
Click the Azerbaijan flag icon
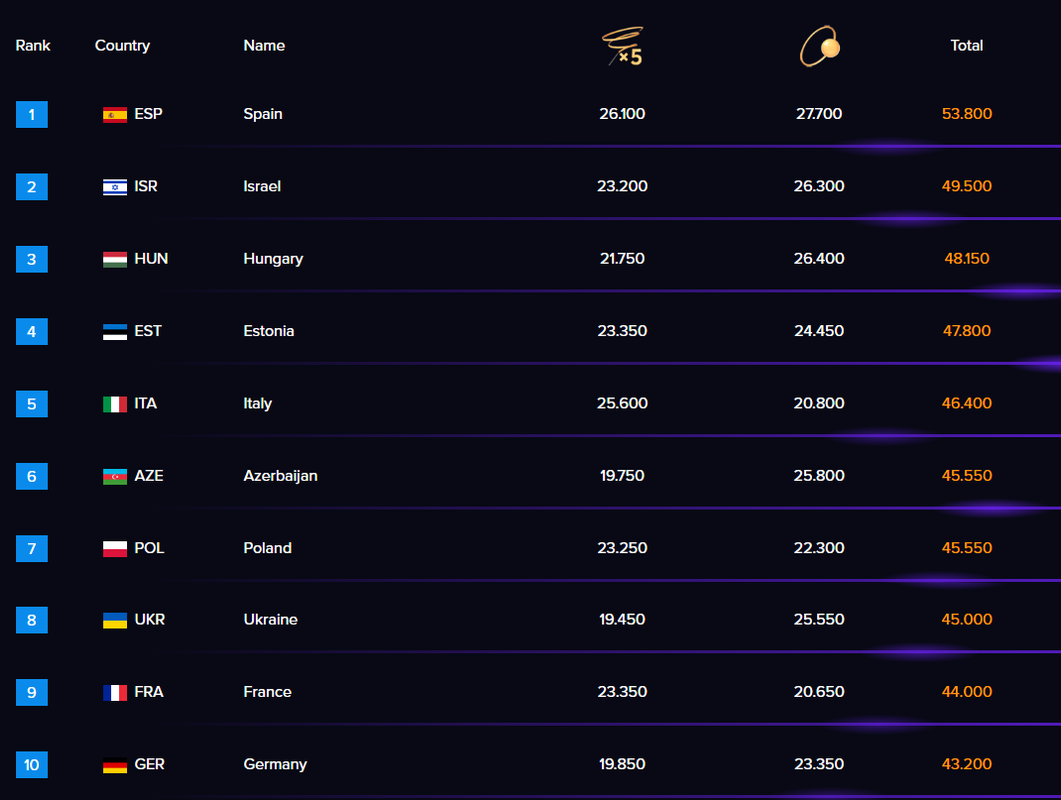point(115,476)
